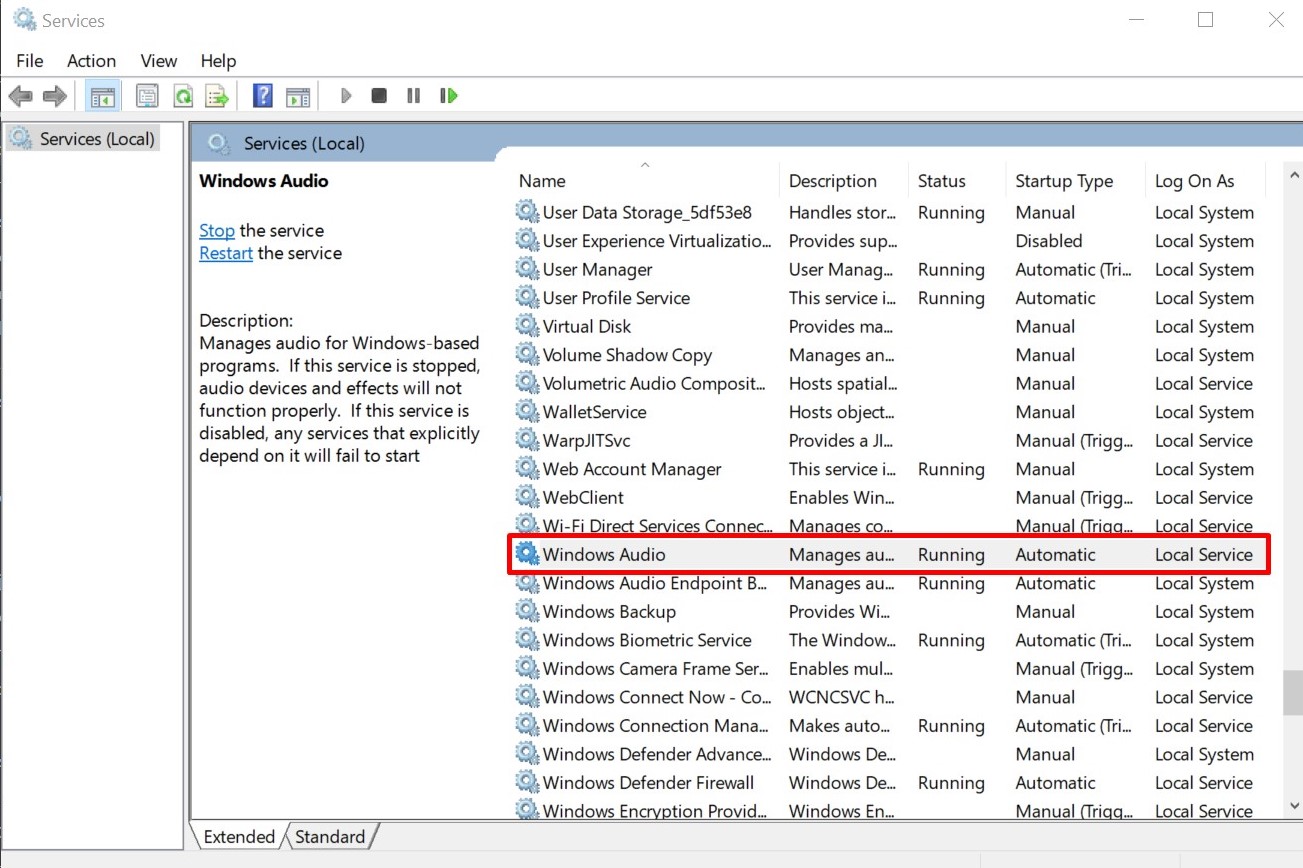Viewport: 1303px width, 868px height.
Task: Select Windows Connection Manager service
Action: (890, 725)
